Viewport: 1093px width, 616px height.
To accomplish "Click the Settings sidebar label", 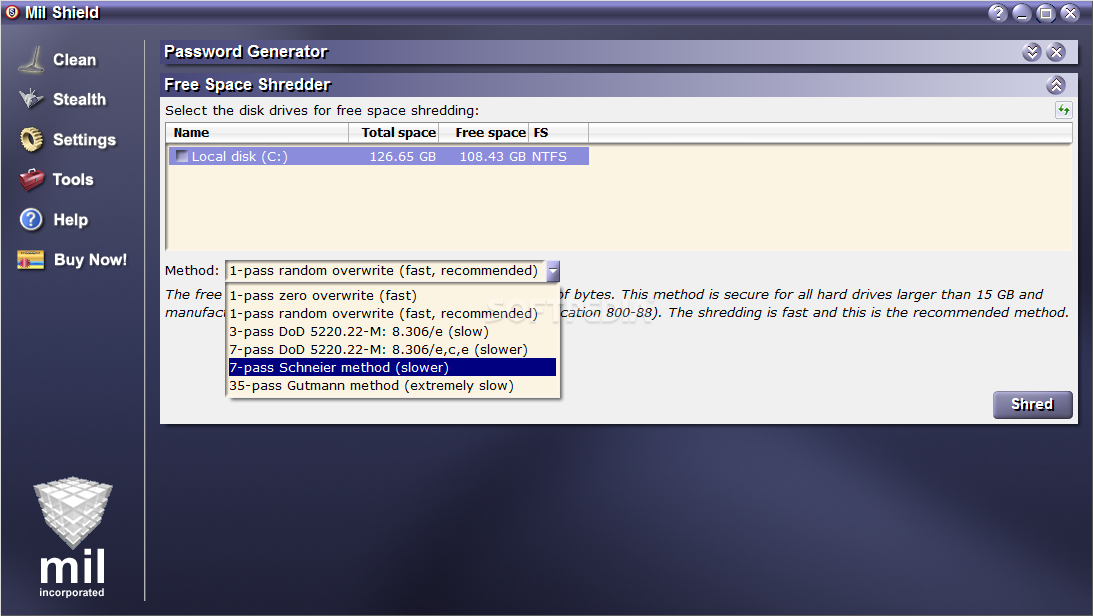I will [x=84, y=140].
